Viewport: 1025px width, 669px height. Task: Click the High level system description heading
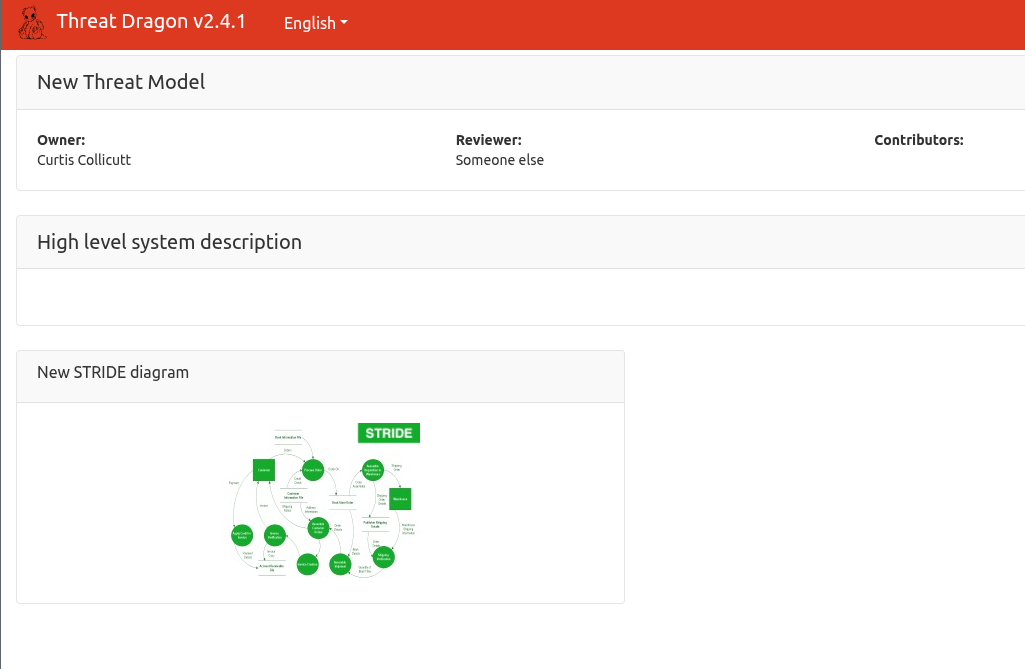(x=169, y=242)
